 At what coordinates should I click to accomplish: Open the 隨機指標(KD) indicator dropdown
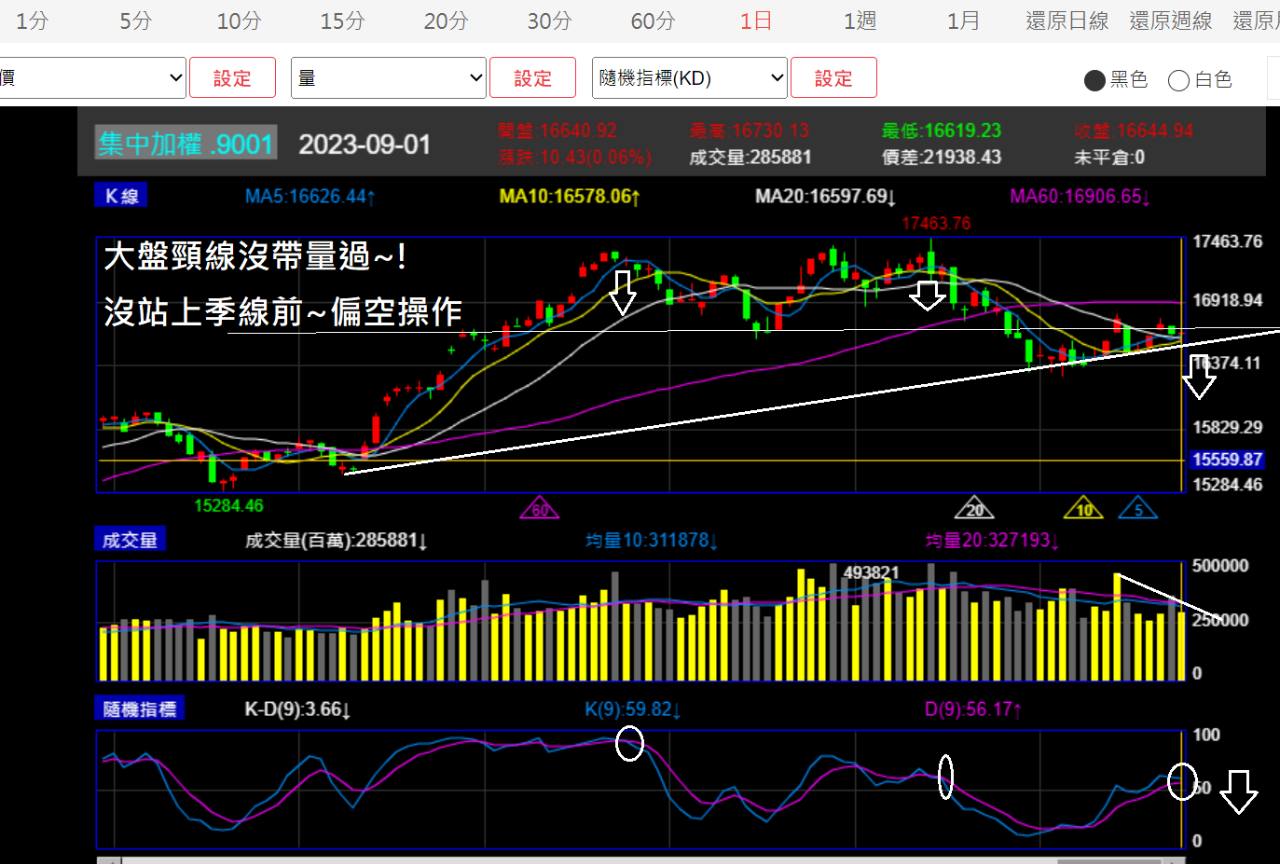click(x=689, y=77)
